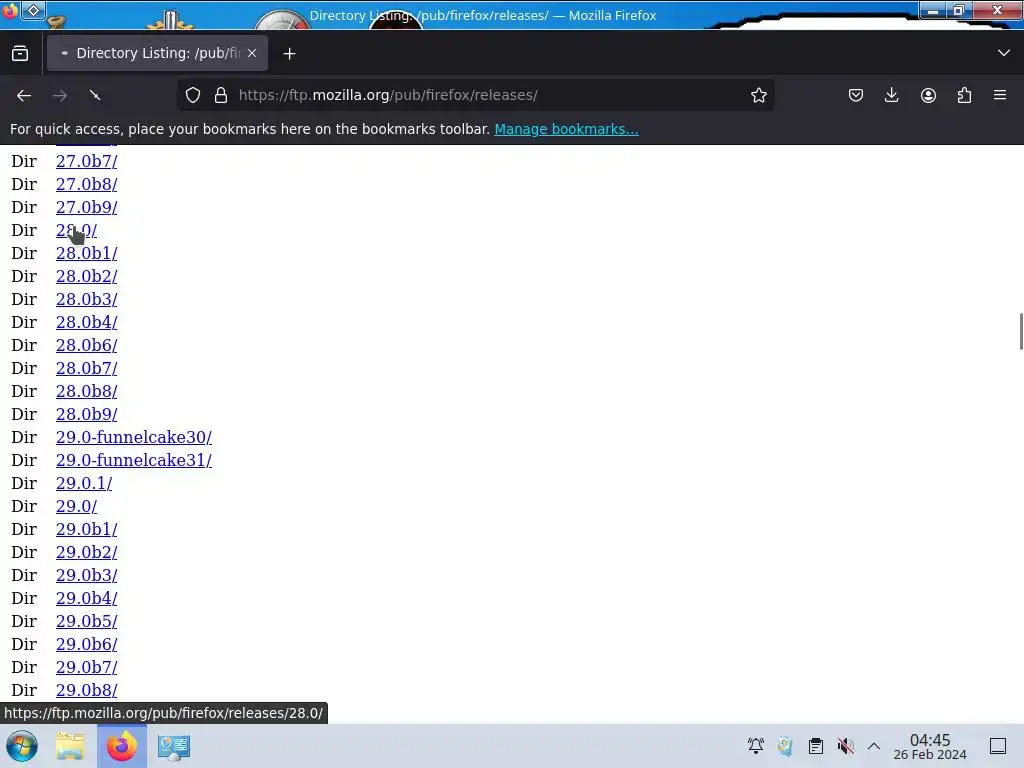List all tabs dropdown arrow
Viewport: 1024px width, 768px height.
click(1004, 53)
